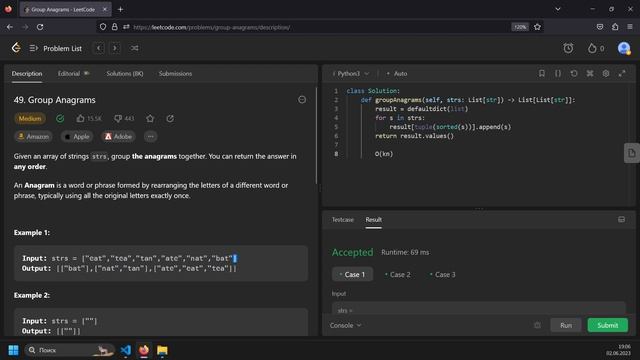Share the problem icon
640x360 pixels.
[170, 118]
